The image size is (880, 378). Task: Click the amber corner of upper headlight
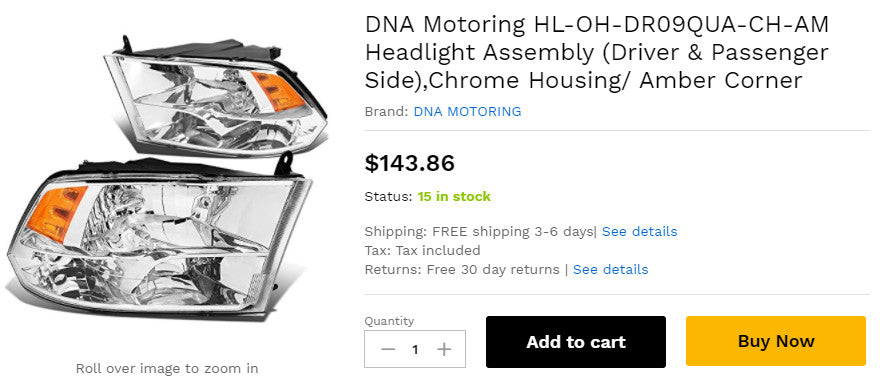278,91
